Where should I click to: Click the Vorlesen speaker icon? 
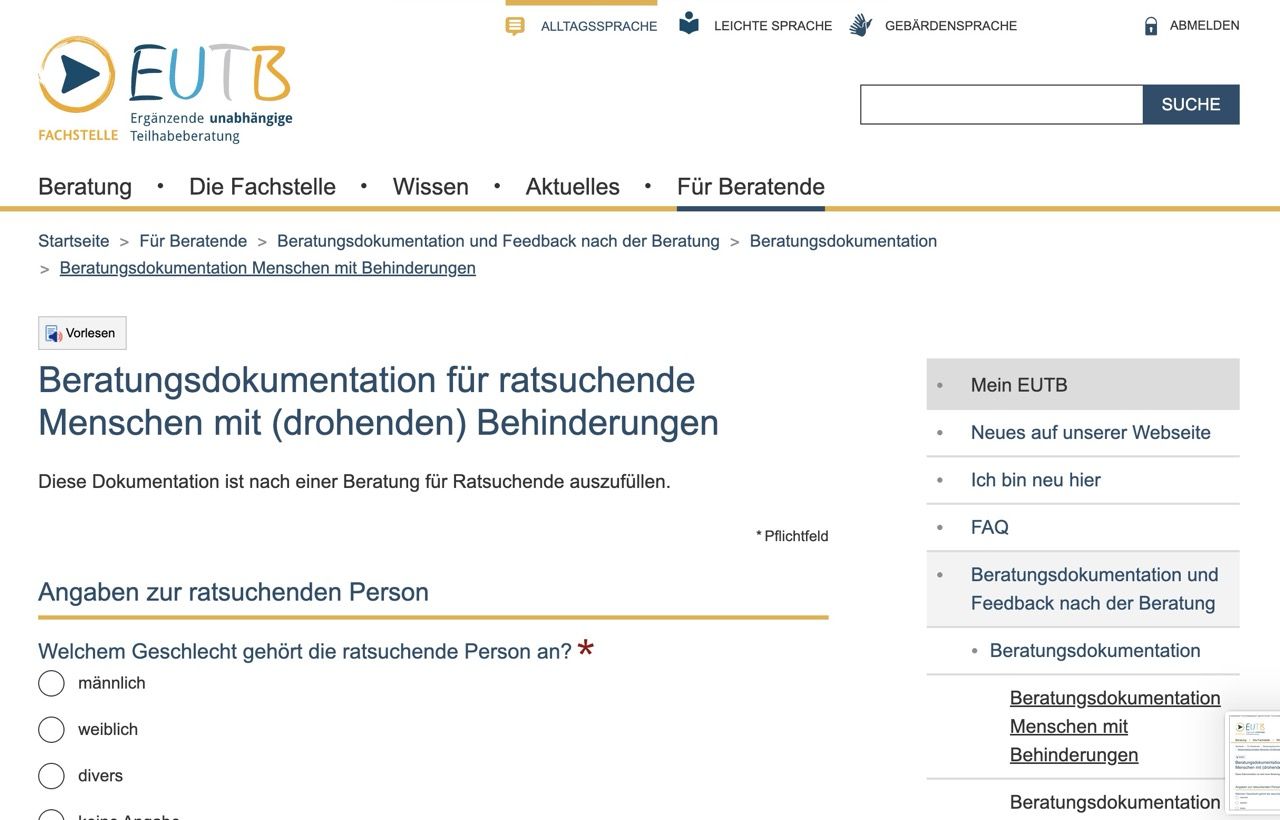[54, 333]
